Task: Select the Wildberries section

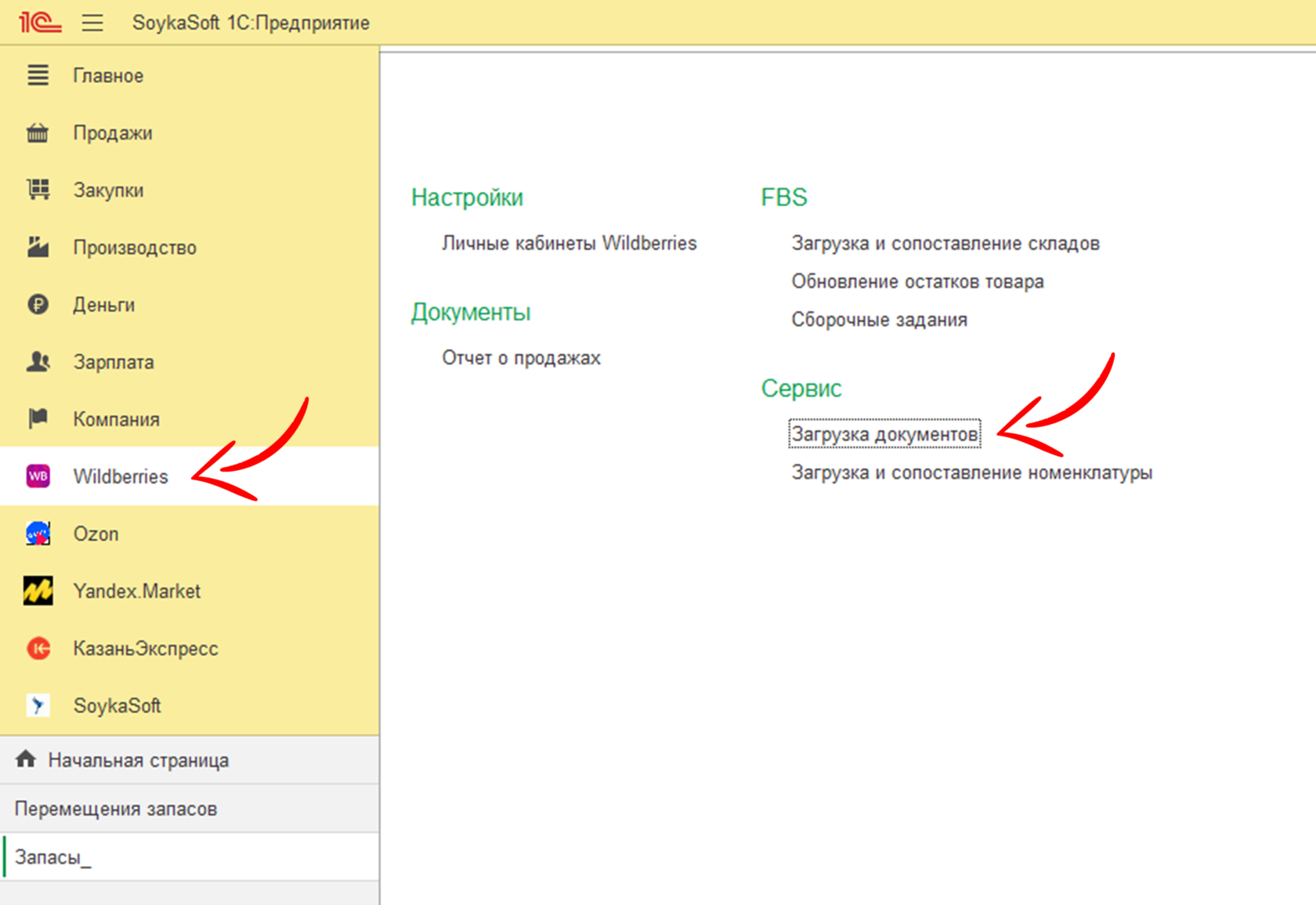Action: (190, 476)
